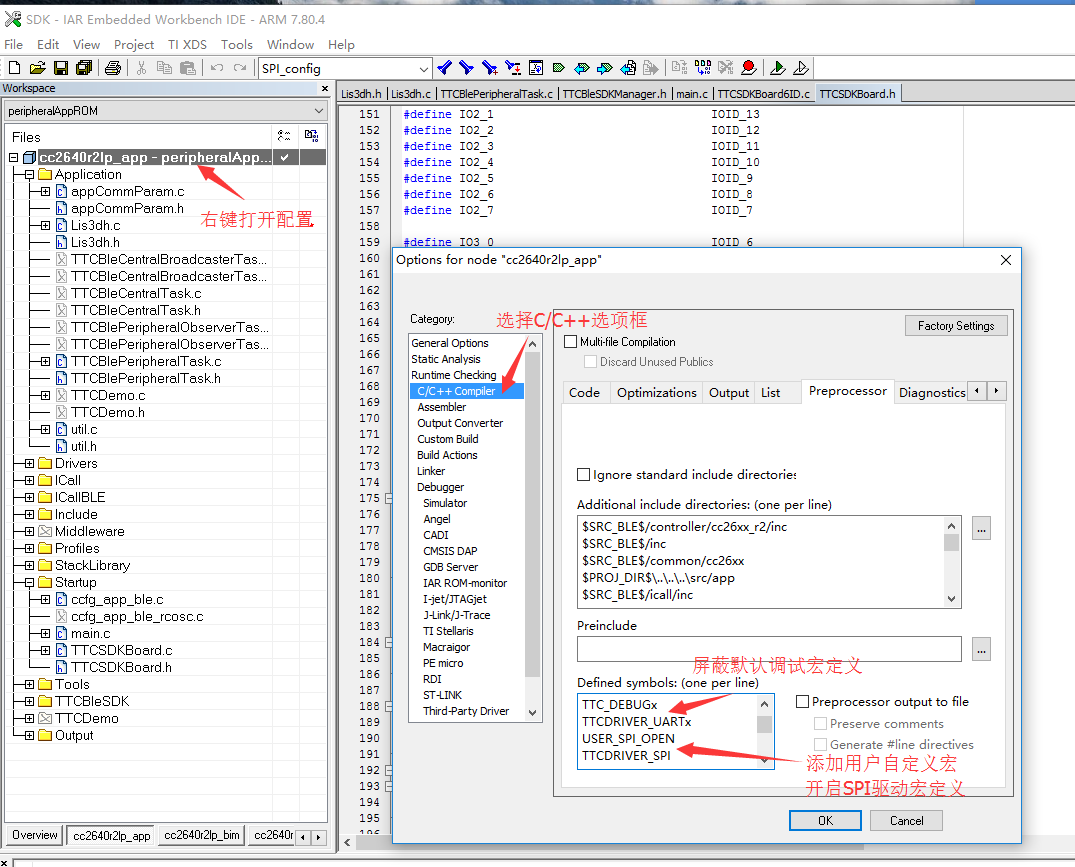Close the Workspace panel
The height and width of the screenshot is (867, 1075).
pos(325,88)
